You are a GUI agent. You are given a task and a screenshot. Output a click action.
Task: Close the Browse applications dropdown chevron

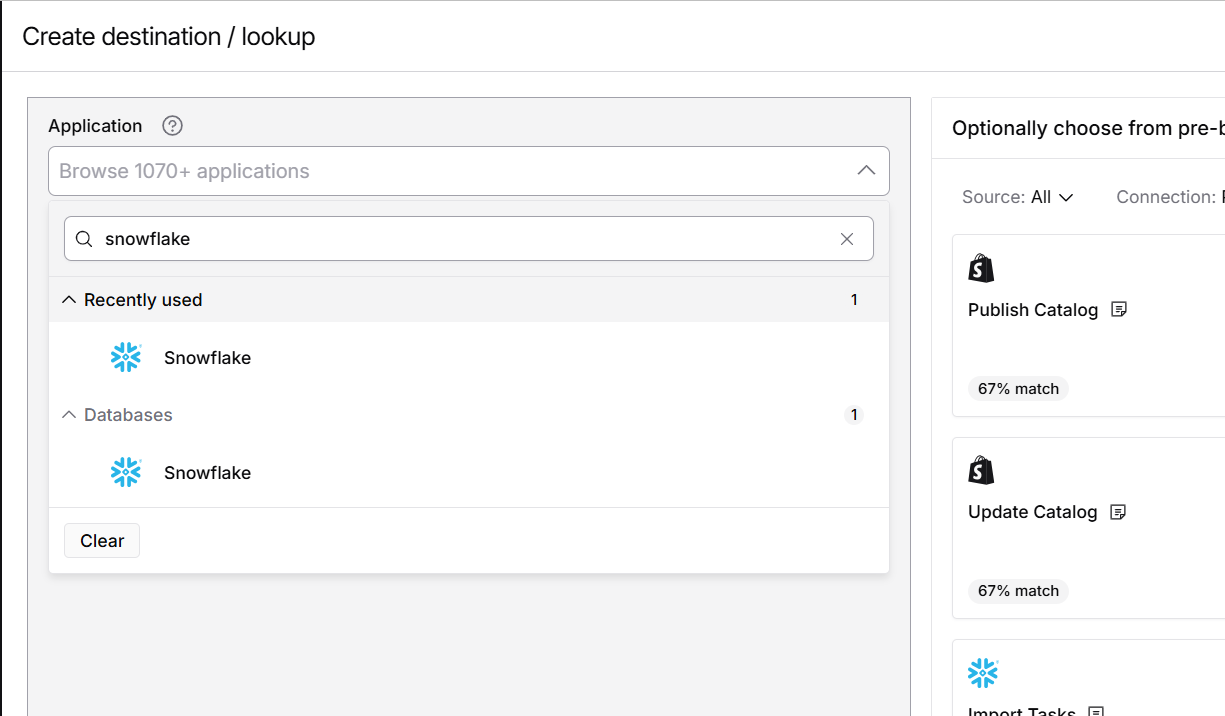pos(866,171)
